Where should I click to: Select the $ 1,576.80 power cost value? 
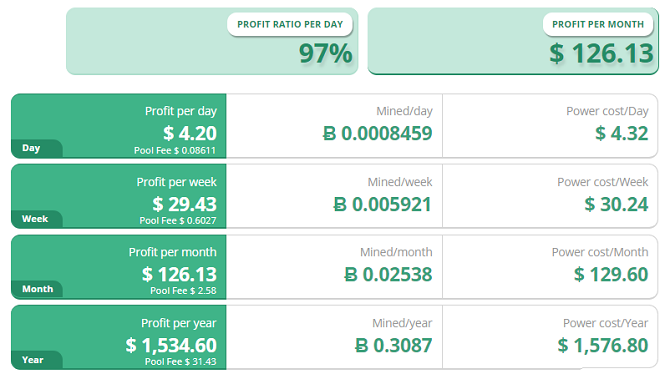[603, 345]
